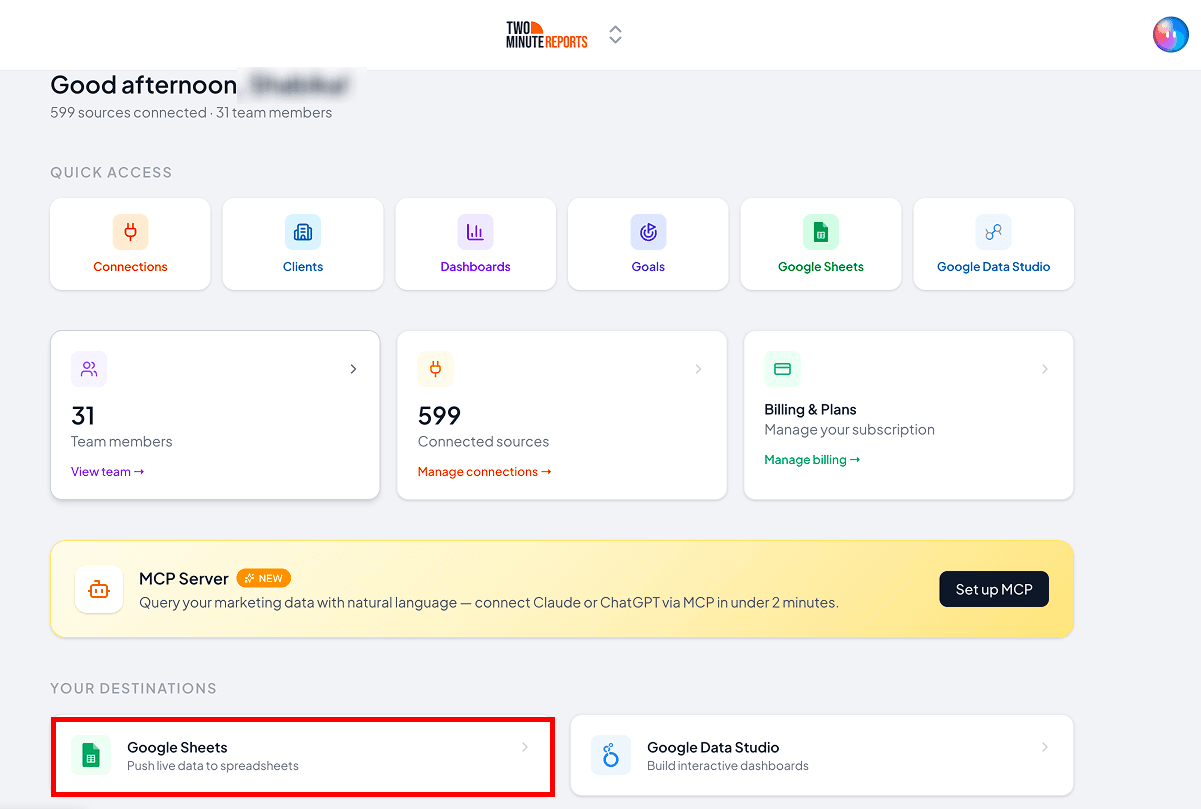Click 'Push live data to spreadsheets' text
Screen dimensions: 1201x809
click(x=213, y=766)
